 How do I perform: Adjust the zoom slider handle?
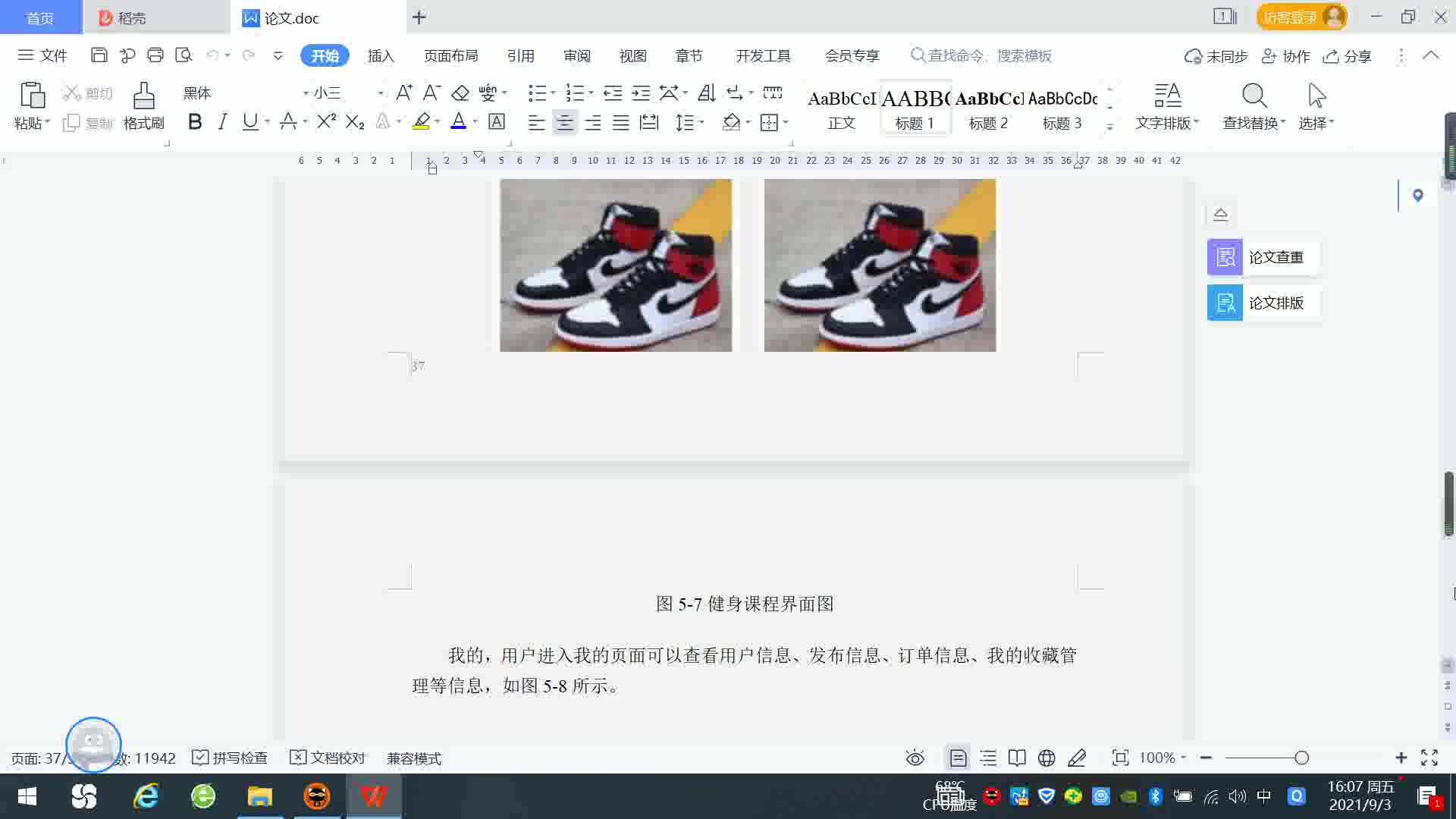(x=1301, y=758)
